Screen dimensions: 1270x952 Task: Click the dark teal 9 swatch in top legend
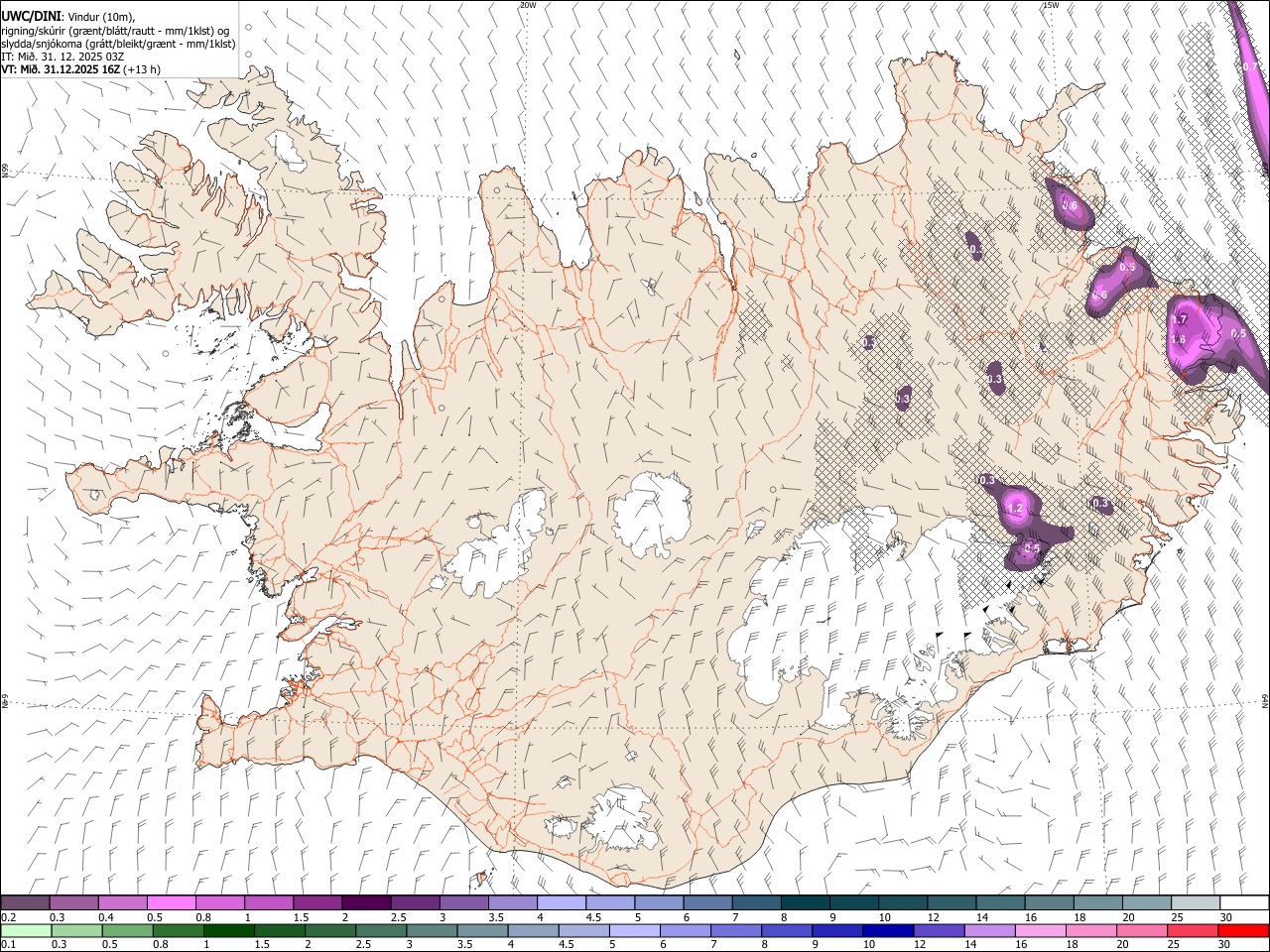pos(854,902)
